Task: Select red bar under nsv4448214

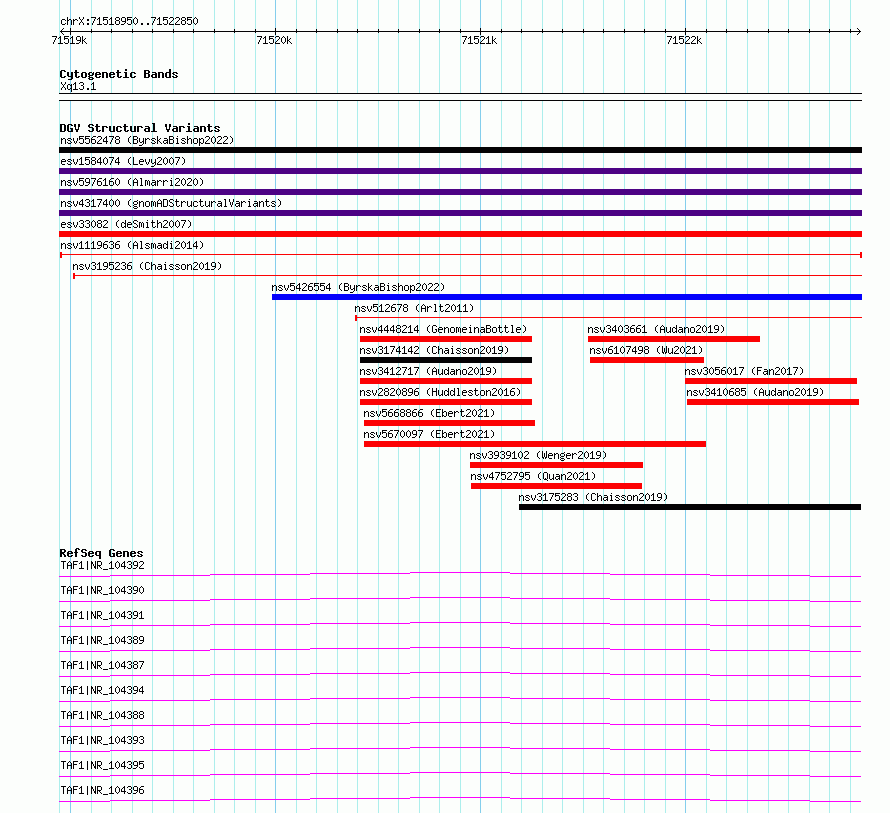Action: coord(446,339)
